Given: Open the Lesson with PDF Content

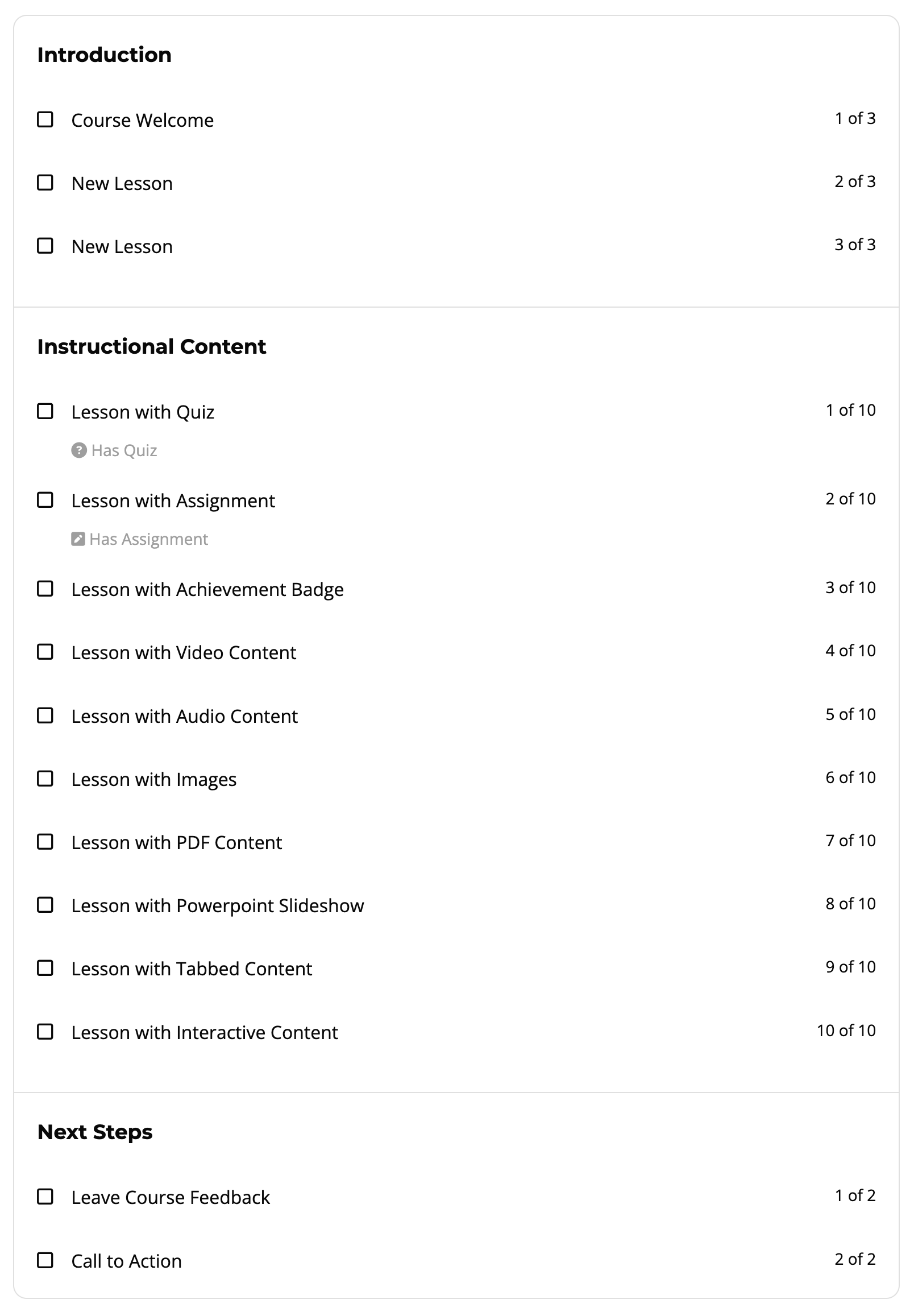Looking at the screenshot, I should tap(176, 842).
